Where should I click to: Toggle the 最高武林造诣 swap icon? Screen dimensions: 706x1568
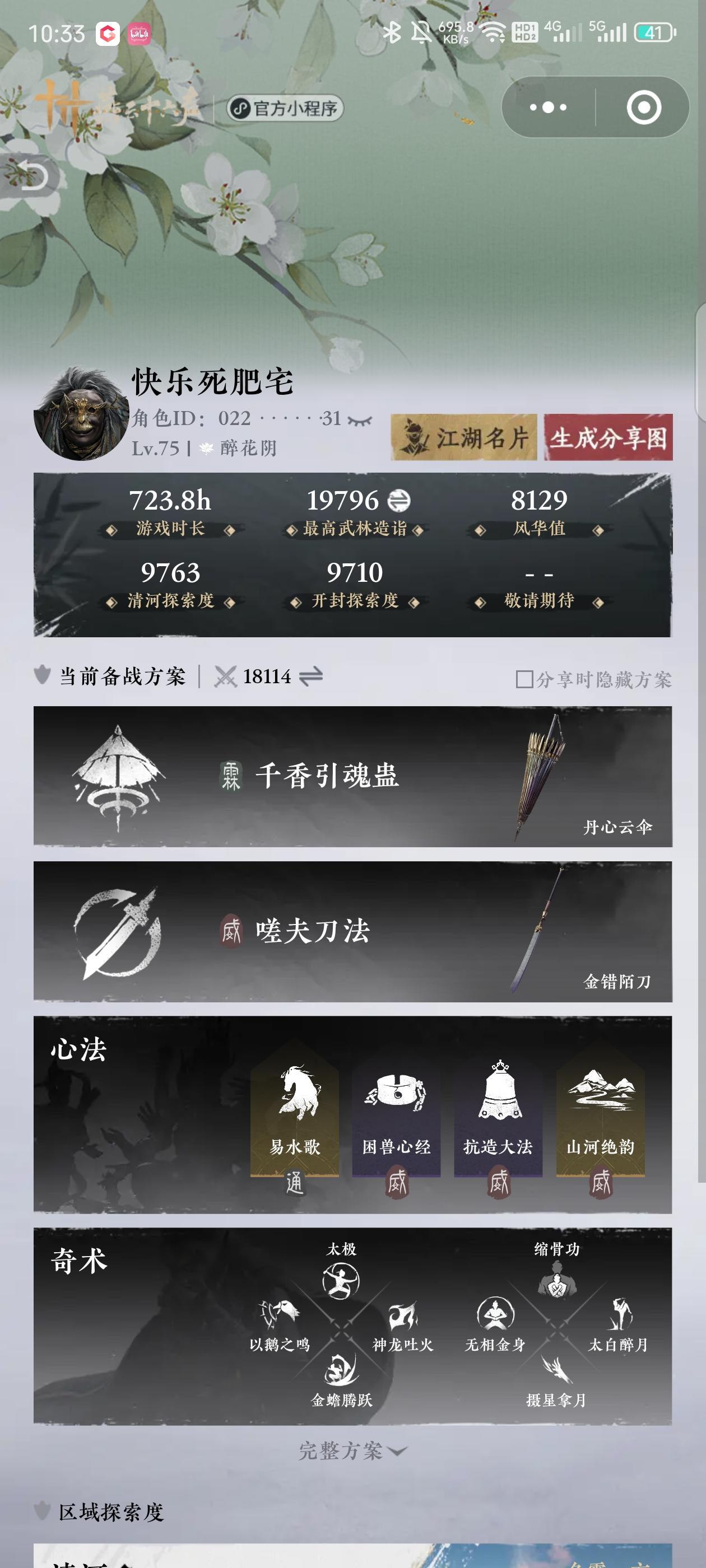398,500
